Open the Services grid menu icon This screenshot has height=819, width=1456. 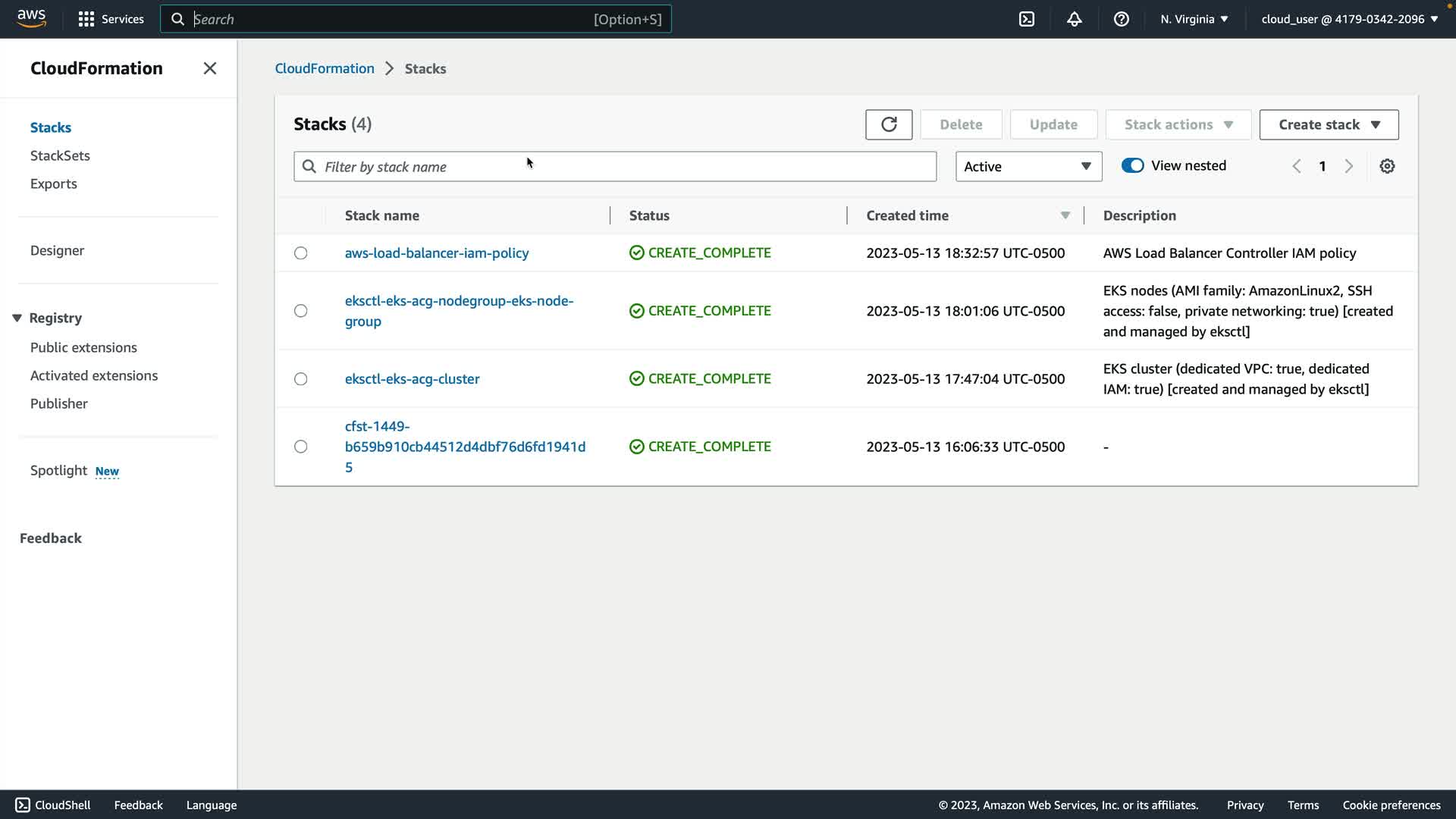tap(86, 19)
